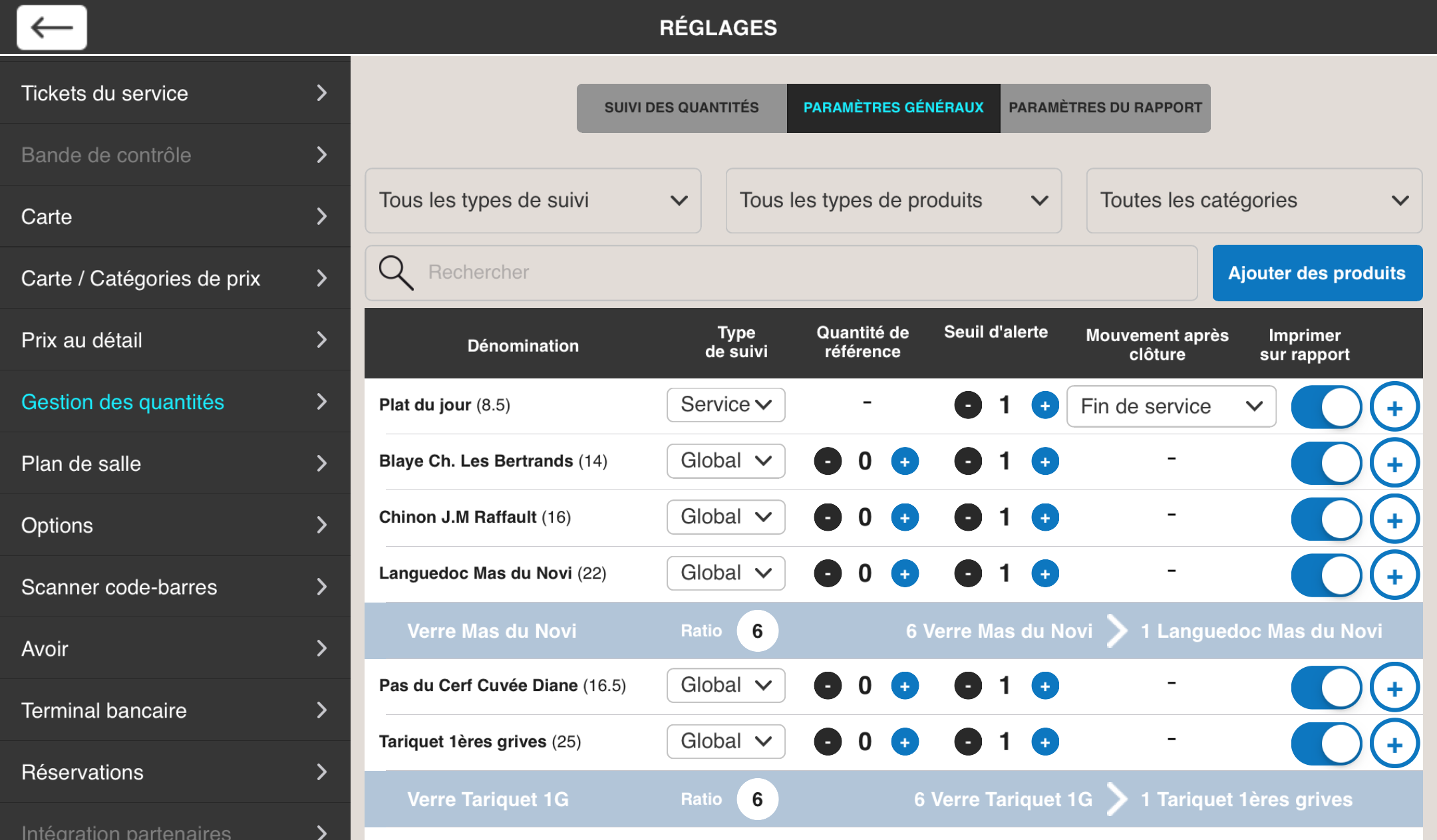Image resolution: width=1437 pixels, height=840 pixels.
Task: Decrease reference quantity for Chinon J.M Raffault
Action: (x=828, y=517)
